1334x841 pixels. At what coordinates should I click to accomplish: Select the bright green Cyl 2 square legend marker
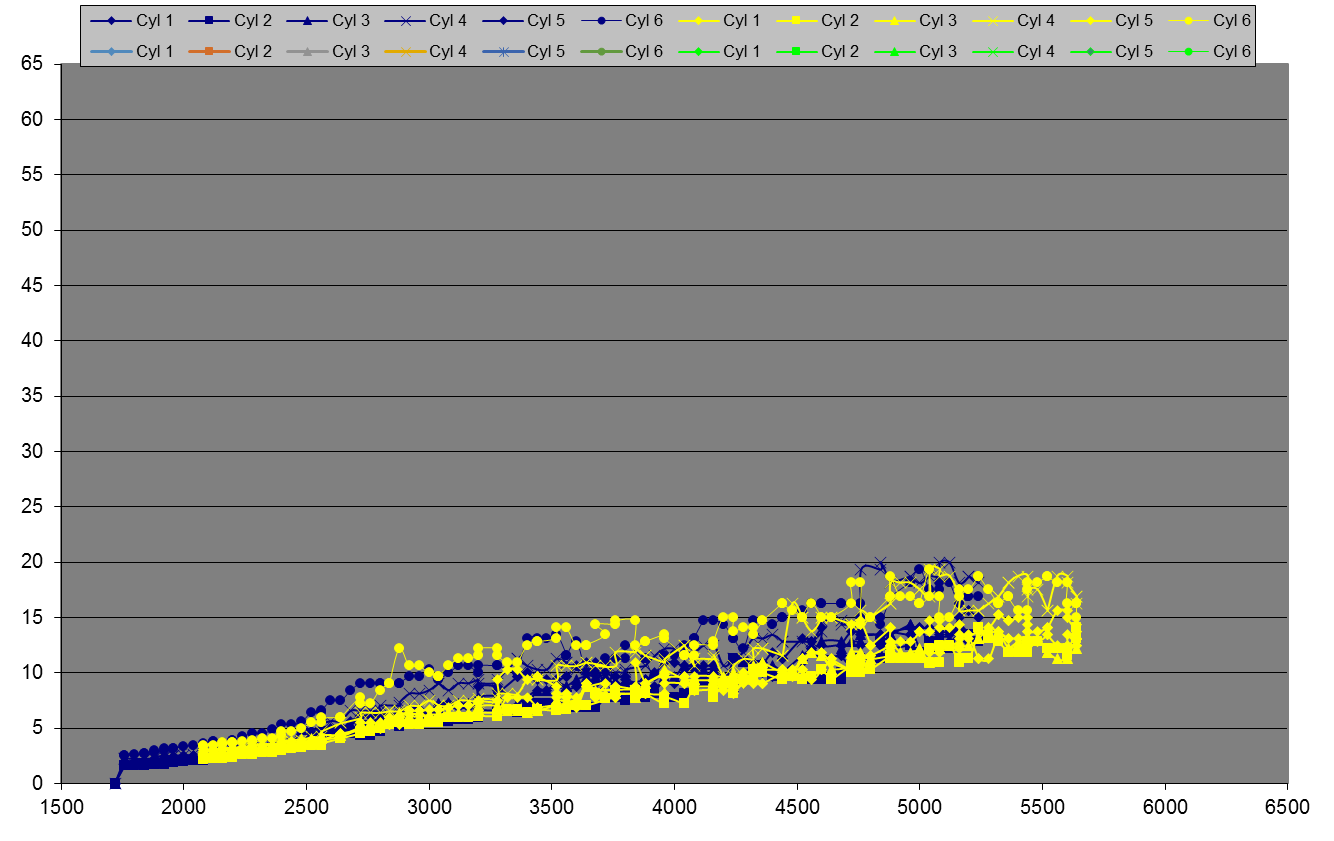796,51
